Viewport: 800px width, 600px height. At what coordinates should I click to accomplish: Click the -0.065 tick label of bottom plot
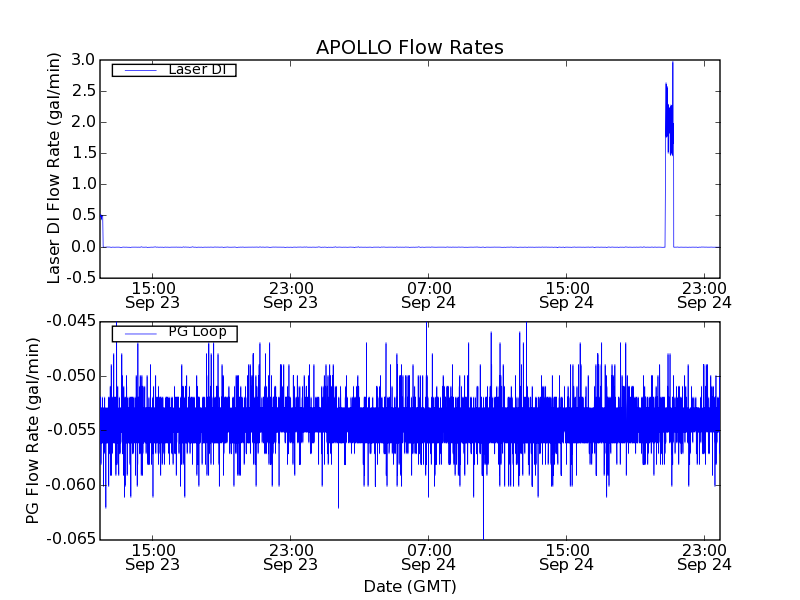click(x=71, y=539)
